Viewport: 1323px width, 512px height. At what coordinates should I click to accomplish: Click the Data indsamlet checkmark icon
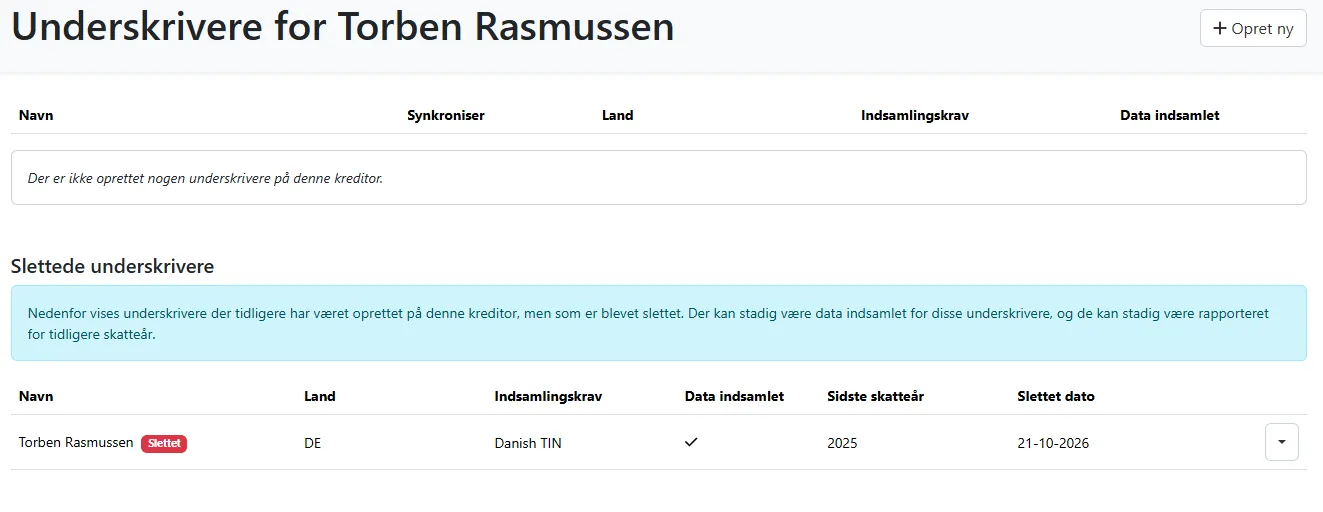[691, 442]
